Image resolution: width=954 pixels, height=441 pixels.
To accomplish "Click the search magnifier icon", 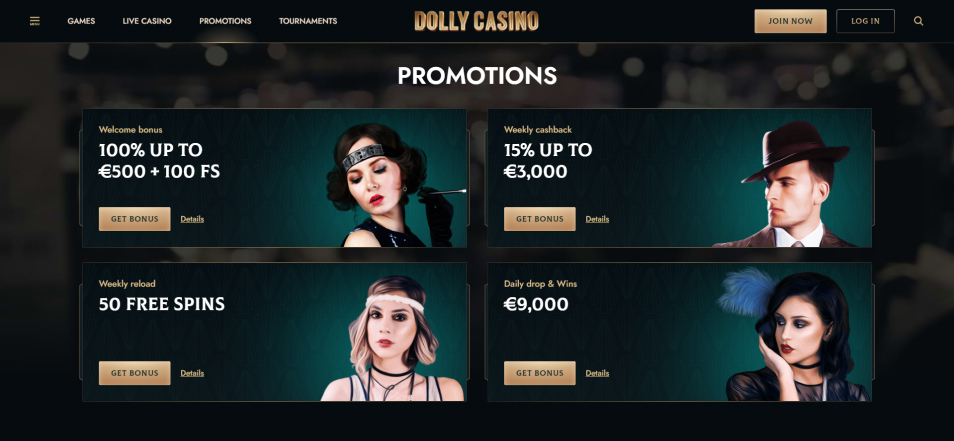I will [918, 21].
